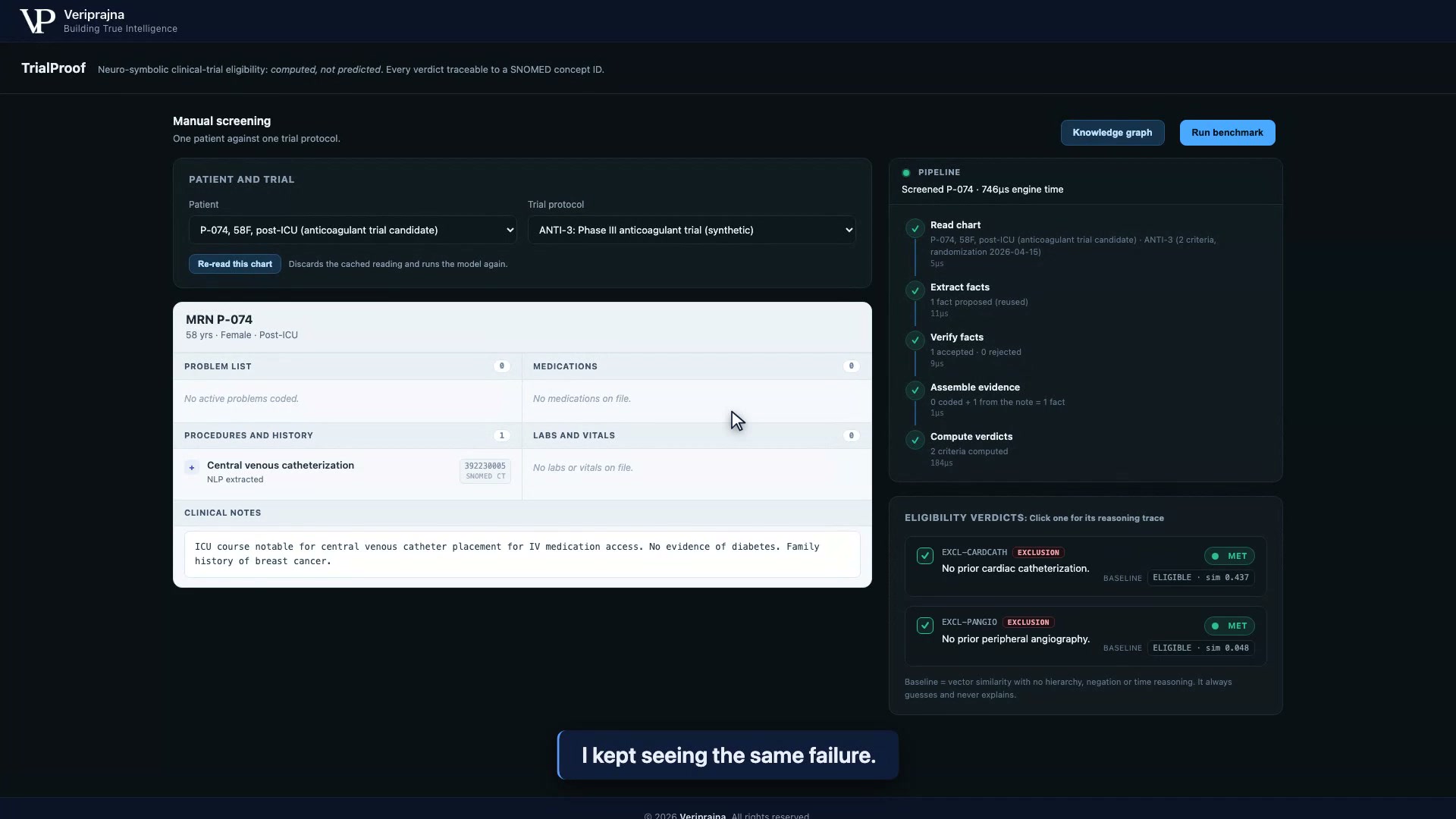The height and width of the screenshot is (819, 1456).
Task: Select the Problem List section header
Action: [x=347, y=366]
